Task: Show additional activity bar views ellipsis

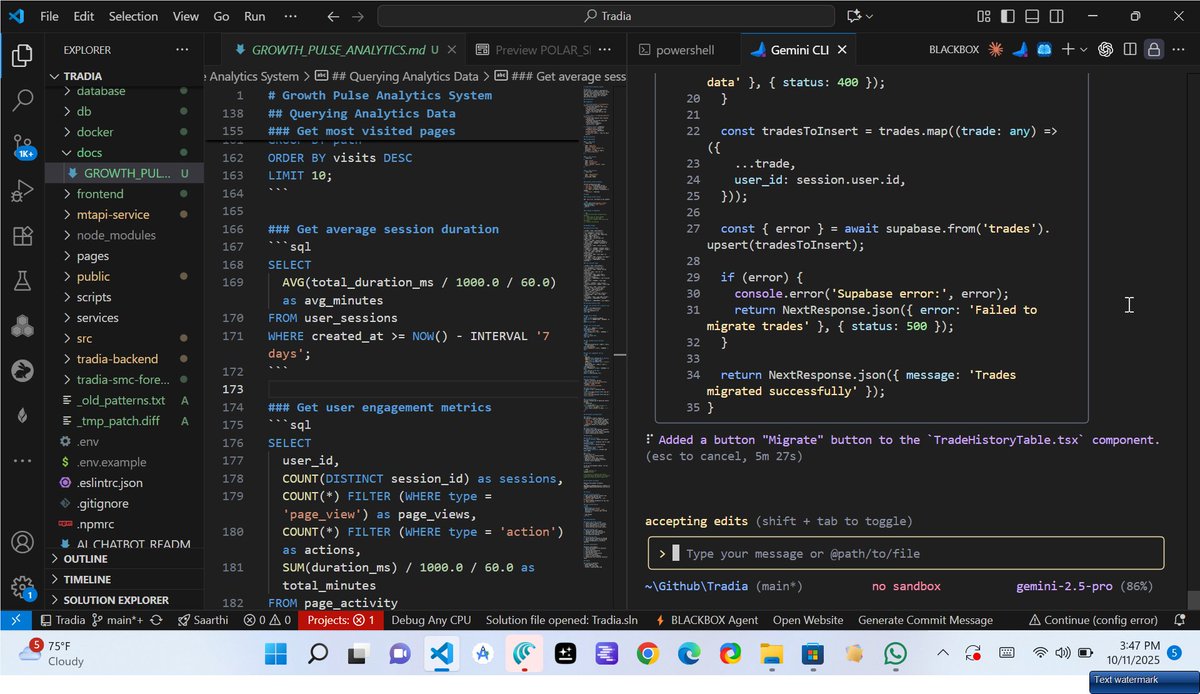Action: tap(22, 460)
